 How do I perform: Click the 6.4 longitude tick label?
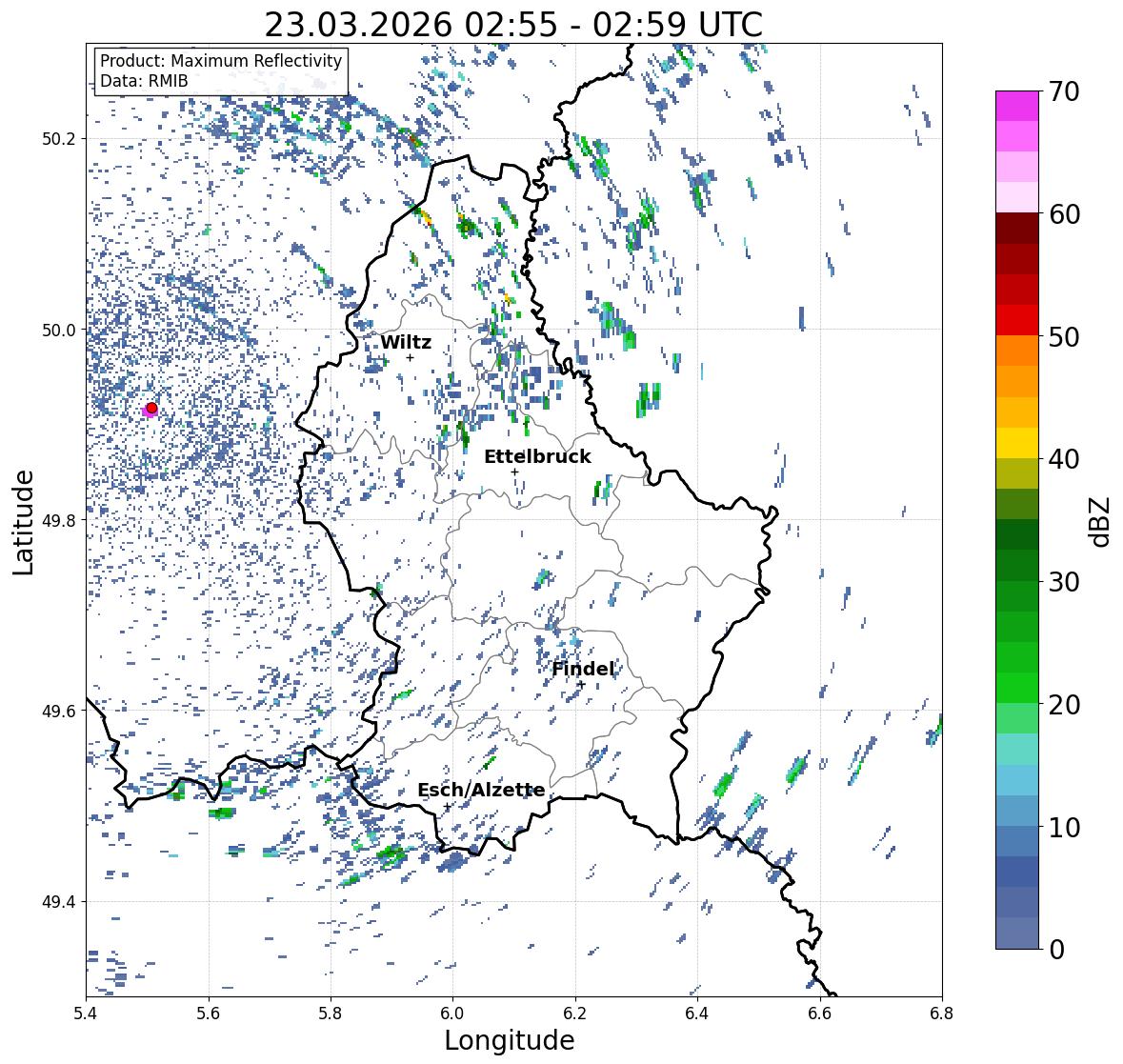coord(697,1014)
